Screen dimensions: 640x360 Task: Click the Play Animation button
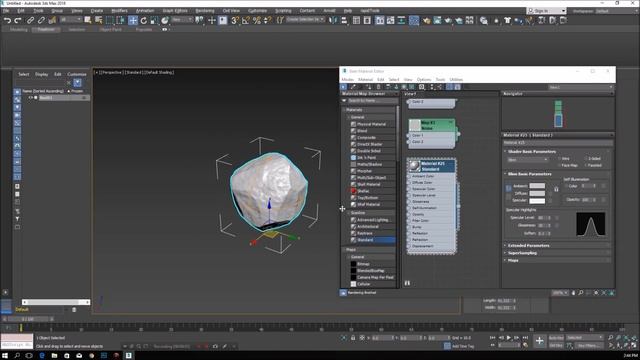(x=509, y=338)
